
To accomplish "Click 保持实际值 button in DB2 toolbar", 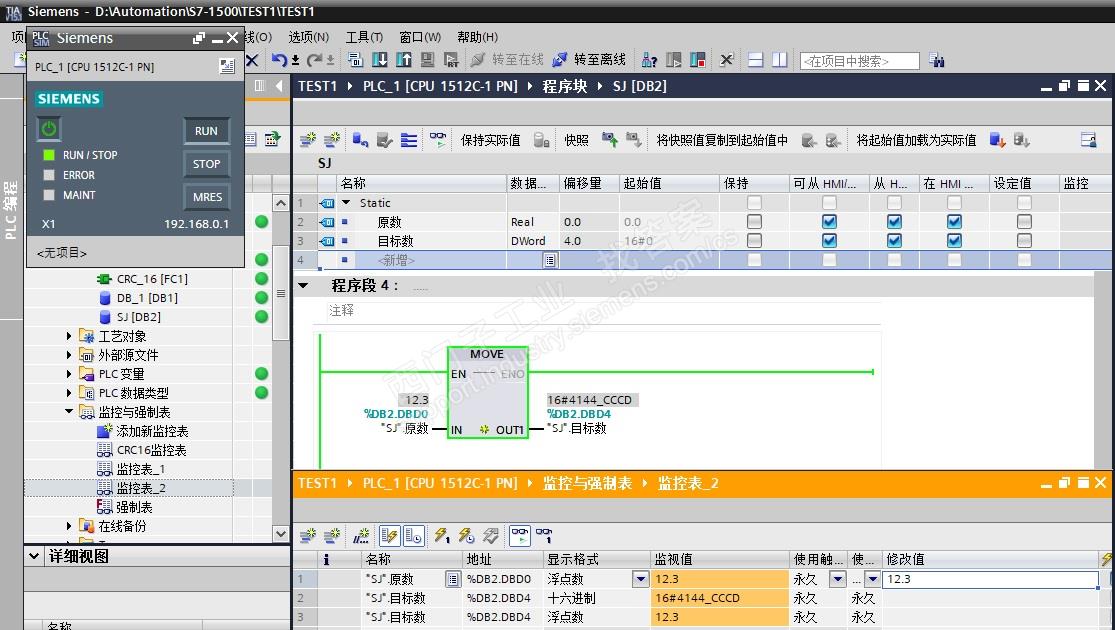I will coord(491,140).
